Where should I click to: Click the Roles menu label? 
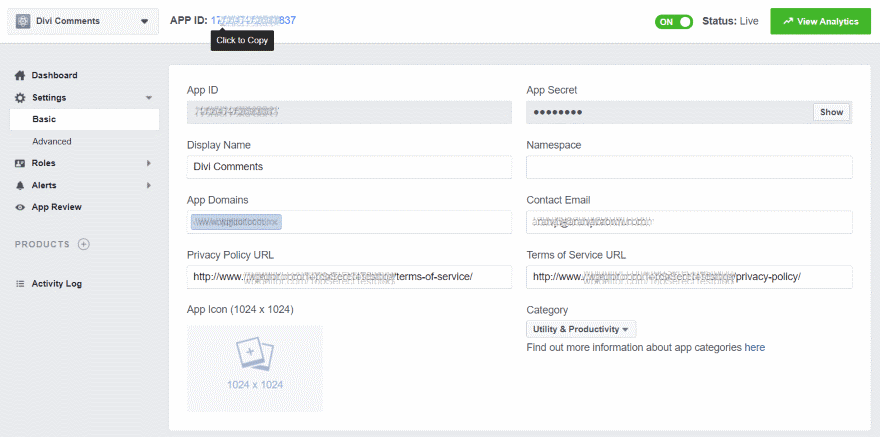point(44,163)
